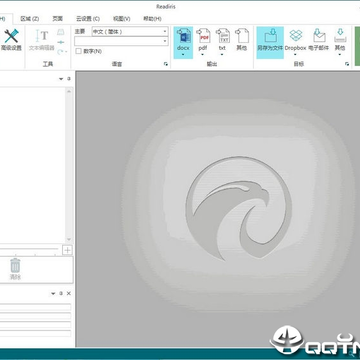Expand rotate tool dropdown arrow
Screen dimensions: 360x360
pos(66,52)
